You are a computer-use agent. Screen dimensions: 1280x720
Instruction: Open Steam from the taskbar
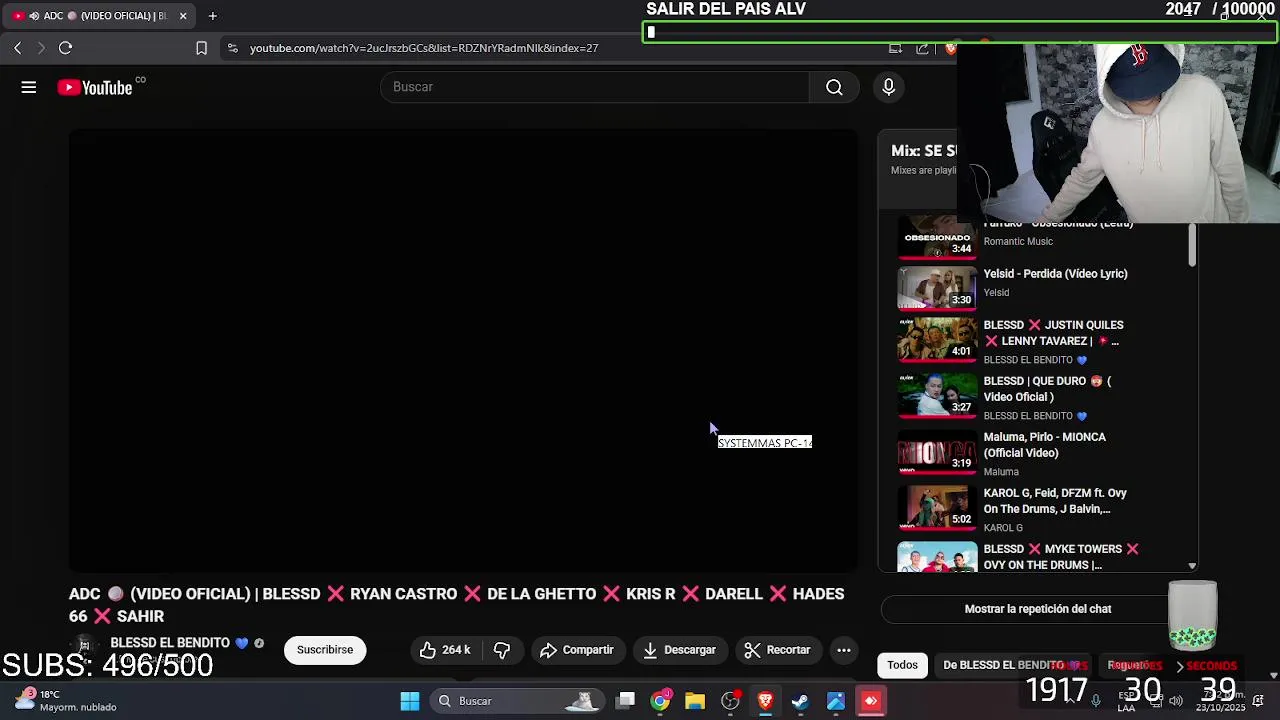tap(800, 701)
